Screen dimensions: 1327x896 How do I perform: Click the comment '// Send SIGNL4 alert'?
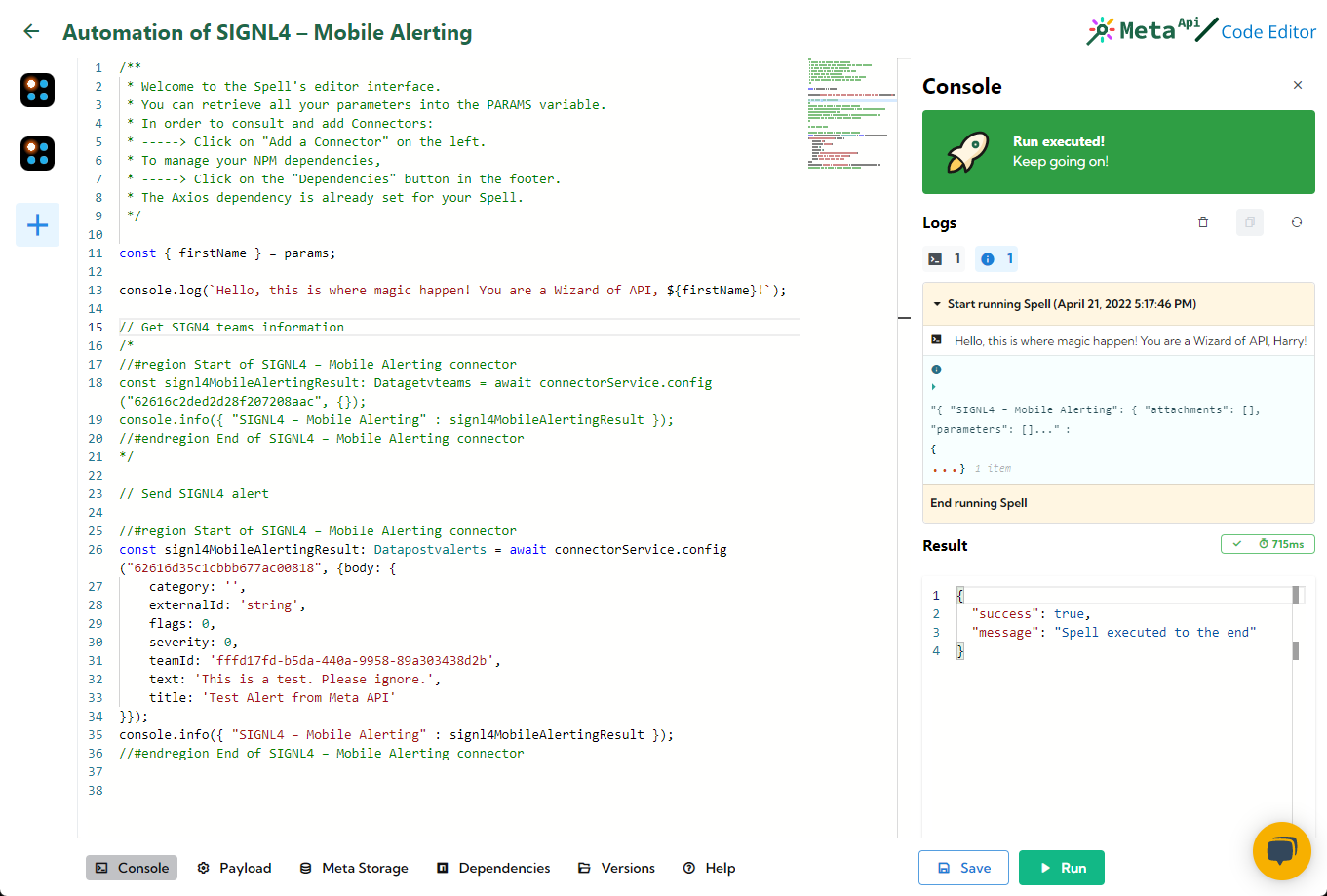click(194, 493)
